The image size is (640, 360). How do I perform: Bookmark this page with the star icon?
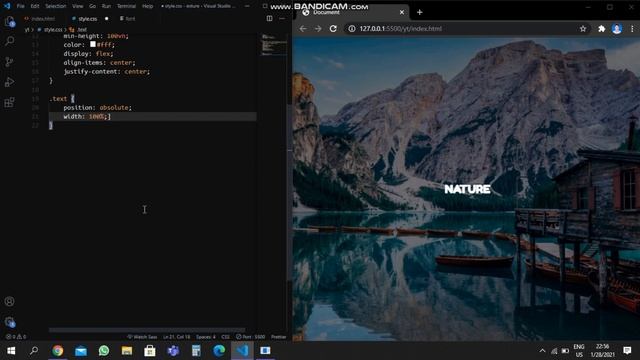pyautogui.click(x=583, y=29)
